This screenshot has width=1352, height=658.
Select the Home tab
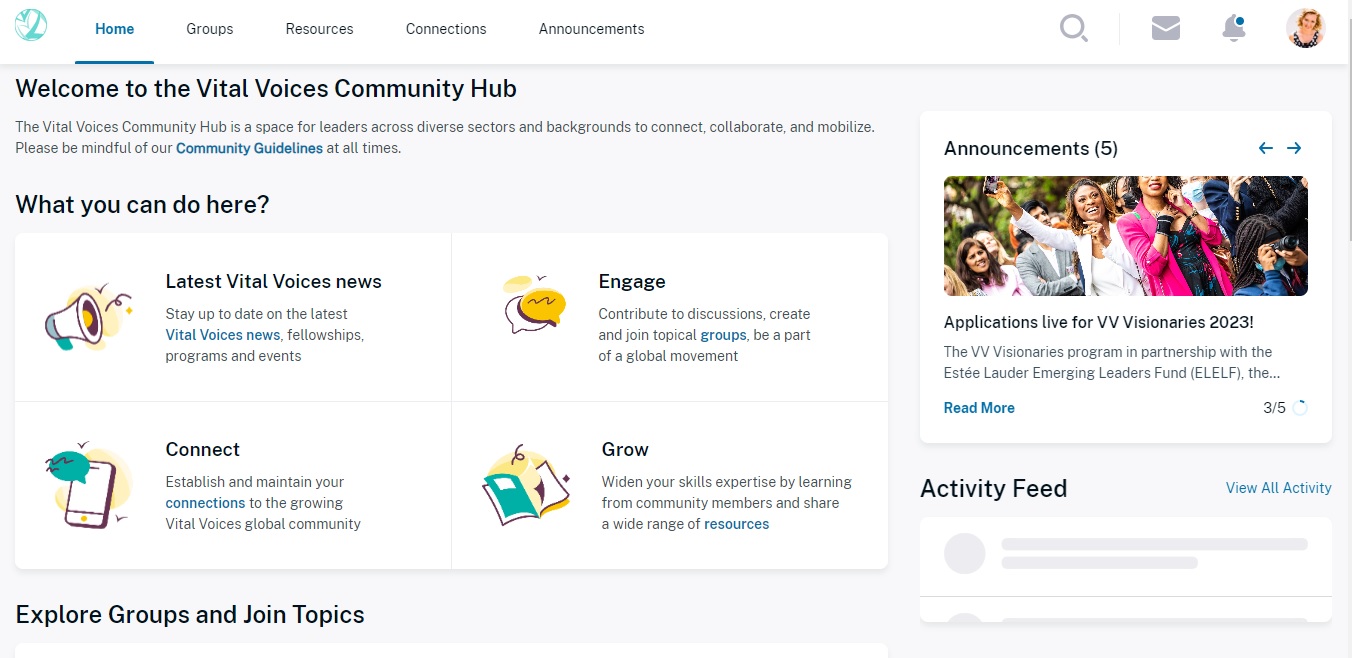[x=114, y=29]
